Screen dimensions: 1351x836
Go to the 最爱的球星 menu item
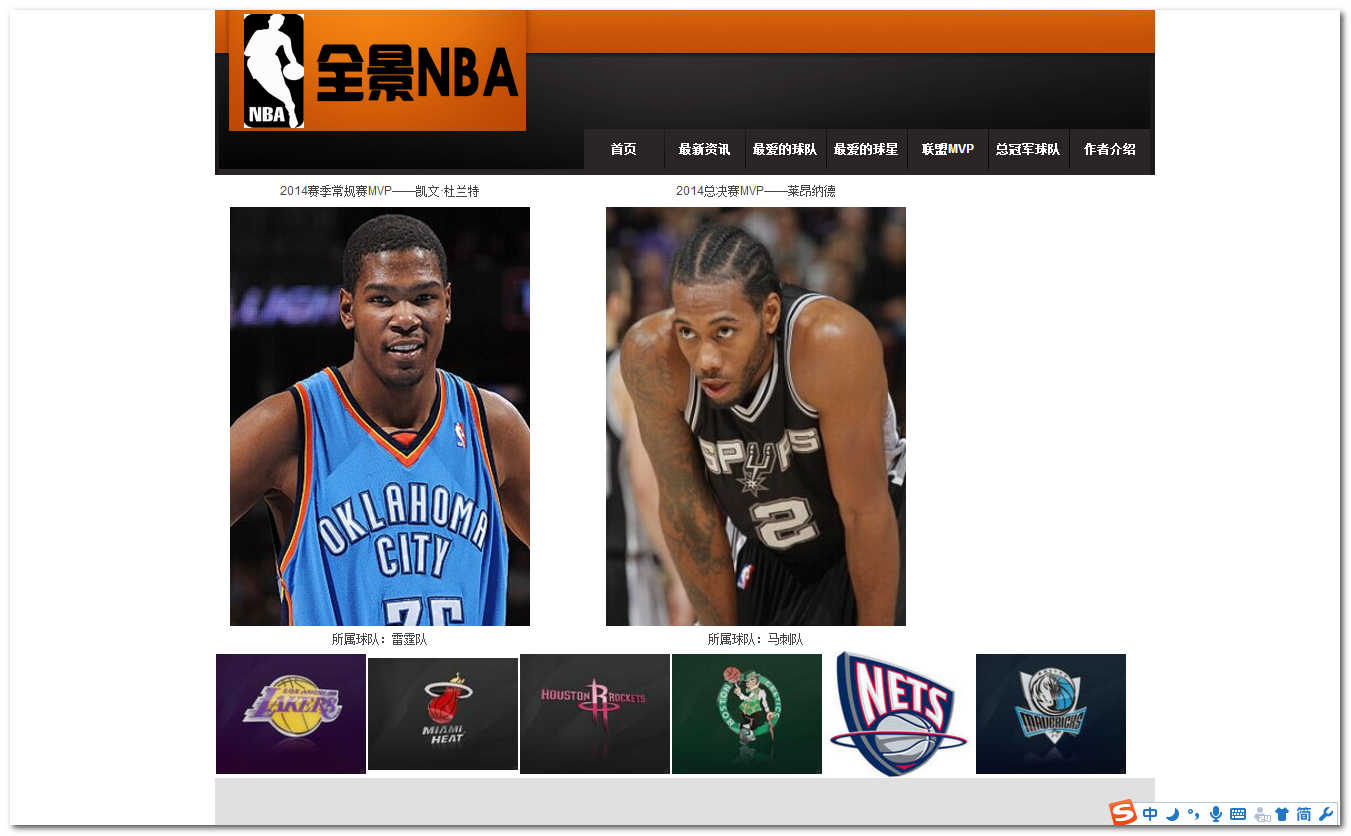coord(866,149)
